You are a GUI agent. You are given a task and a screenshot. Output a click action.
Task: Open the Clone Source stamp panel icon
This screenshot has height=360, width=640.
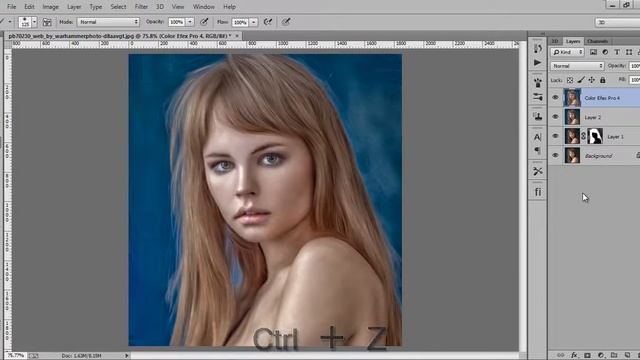(x=538, y=116)
